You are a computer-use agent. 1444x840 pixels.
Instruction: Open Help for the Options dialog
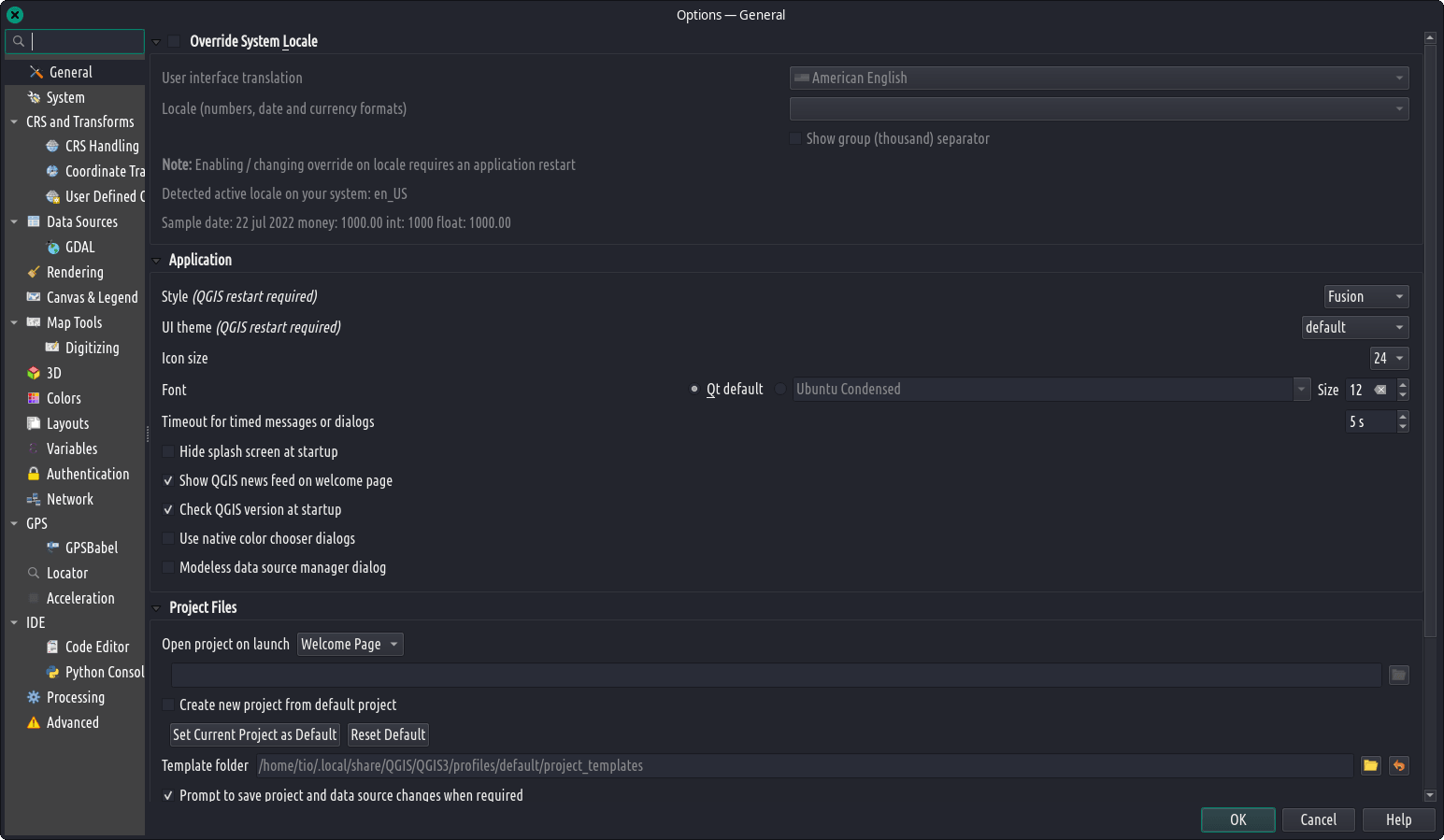pyautogui.click(x=1399, y=819)
